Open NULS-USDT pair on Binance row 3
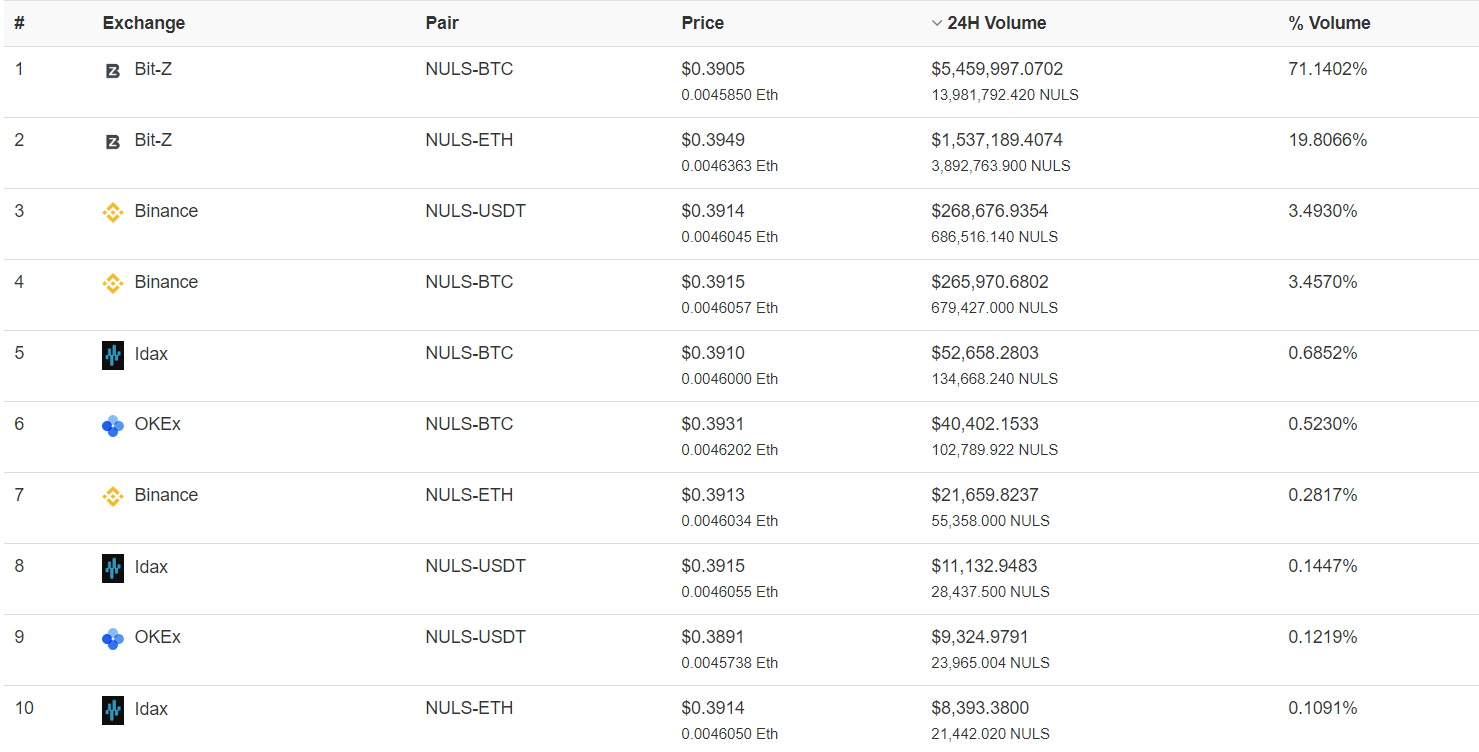 tap(475, 211)
